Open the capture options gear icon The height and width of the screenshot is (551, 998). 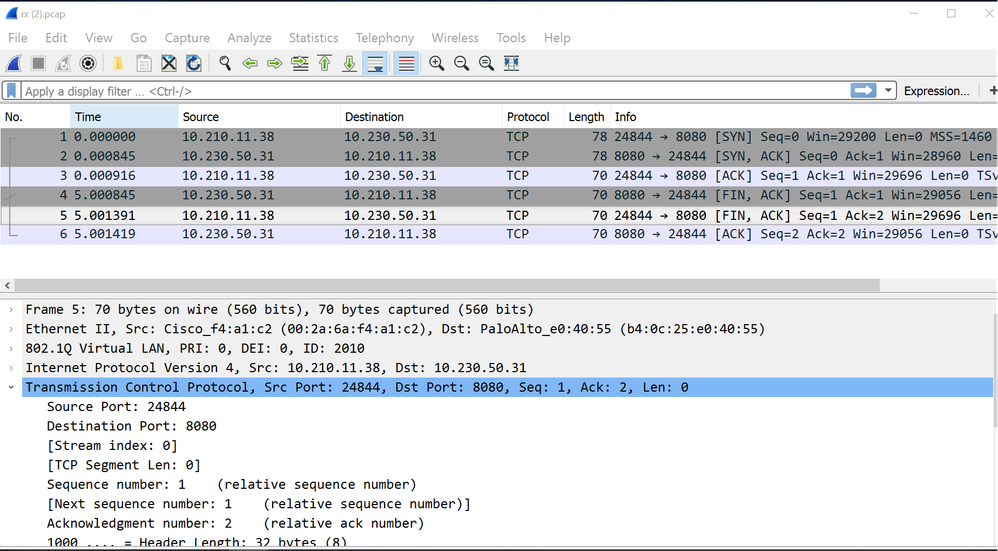coord(88,63)
